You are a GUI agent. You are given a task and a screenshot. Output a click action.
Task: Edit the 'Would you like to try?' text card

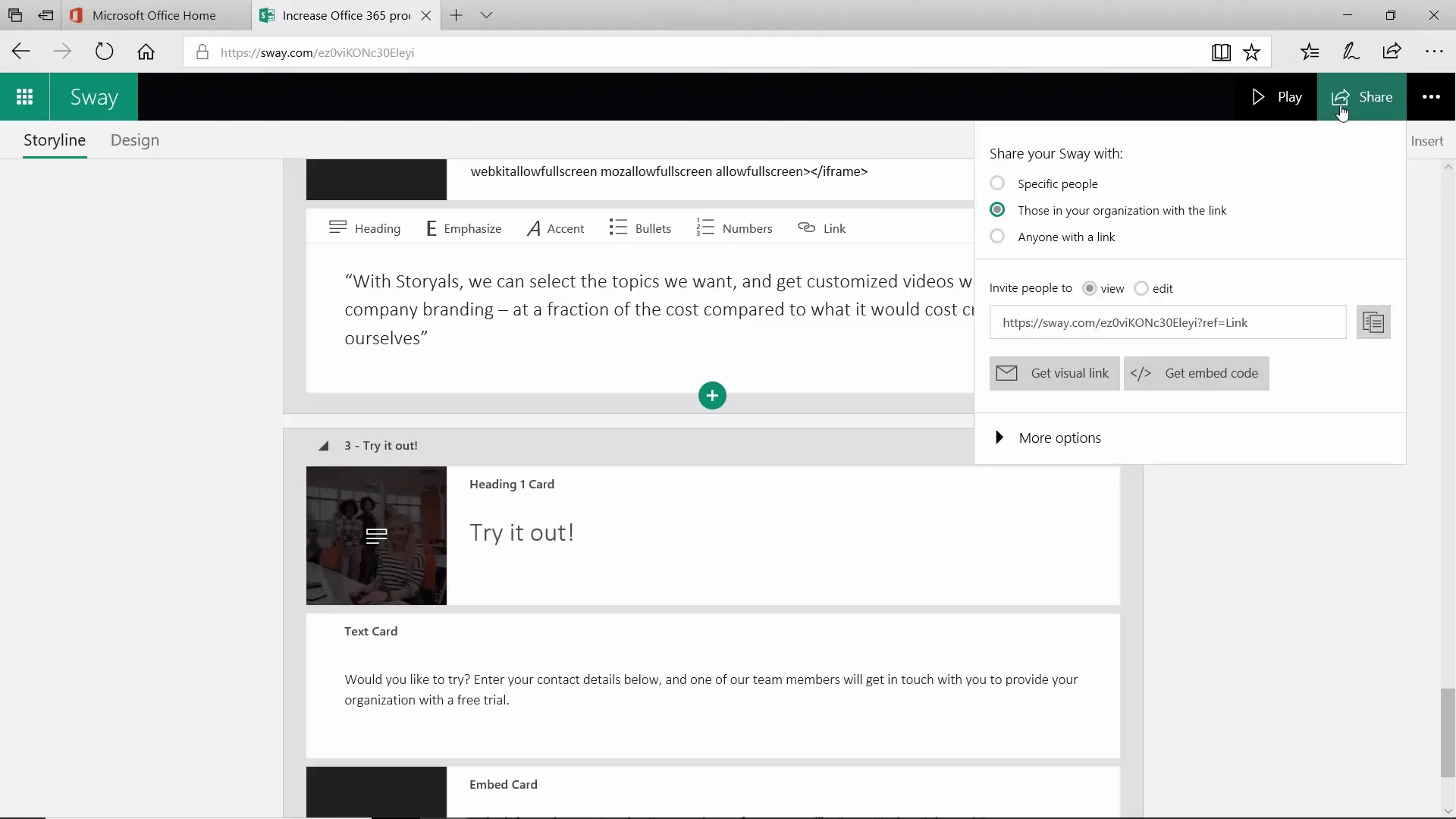coord(711,689)
